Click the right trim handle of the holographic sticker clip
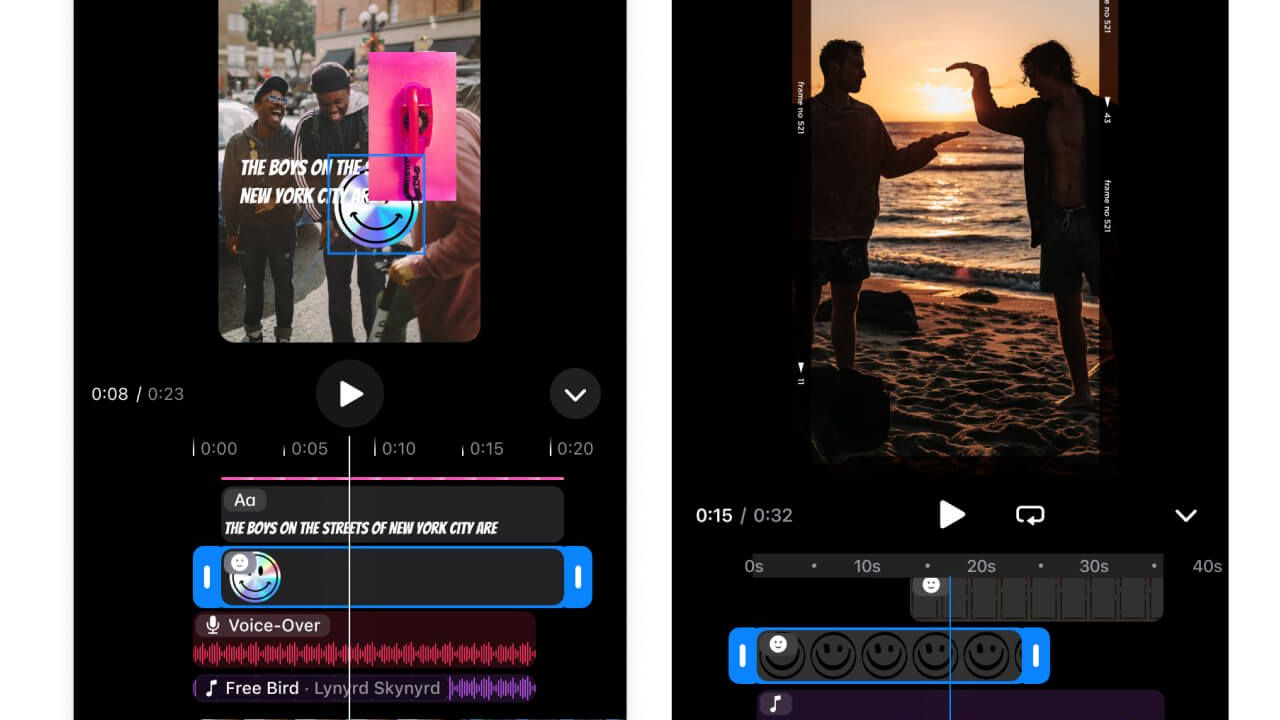This screenshot has height=720, width=1280. [578, 577]
